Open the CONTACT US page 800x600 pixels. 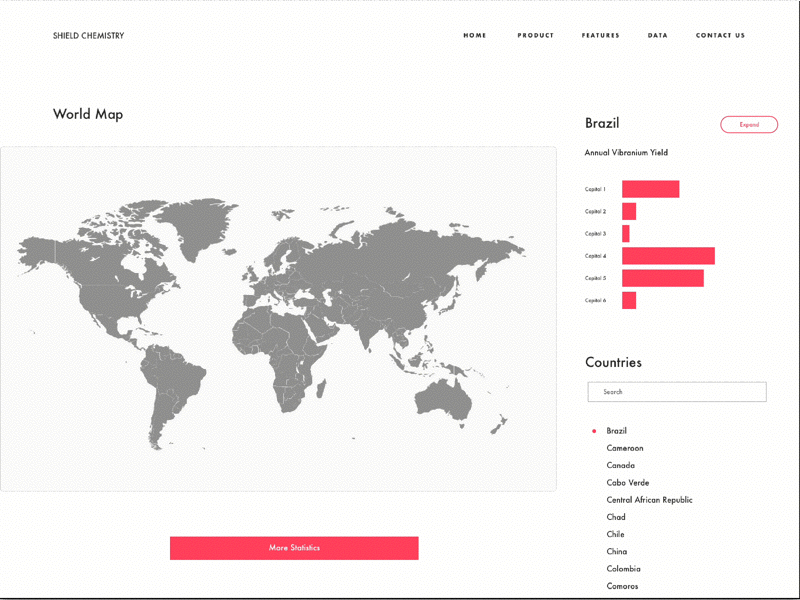(720, 35)
